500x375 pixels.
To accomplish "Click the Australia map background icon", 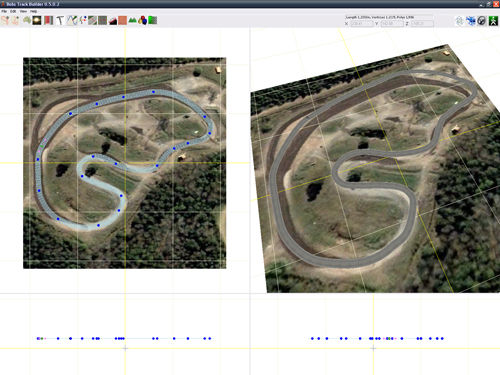I will (x=27, y=20).
